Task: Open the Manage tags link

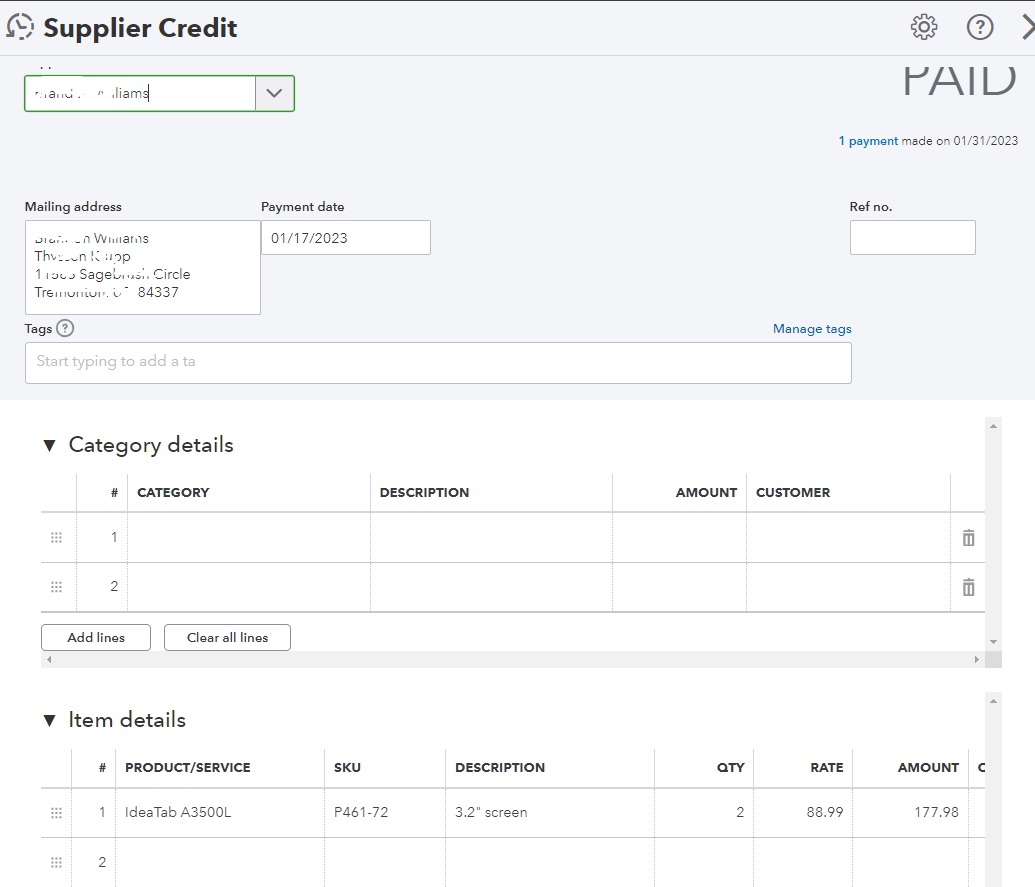Action: pyautogui.click(x=812, y=329)
